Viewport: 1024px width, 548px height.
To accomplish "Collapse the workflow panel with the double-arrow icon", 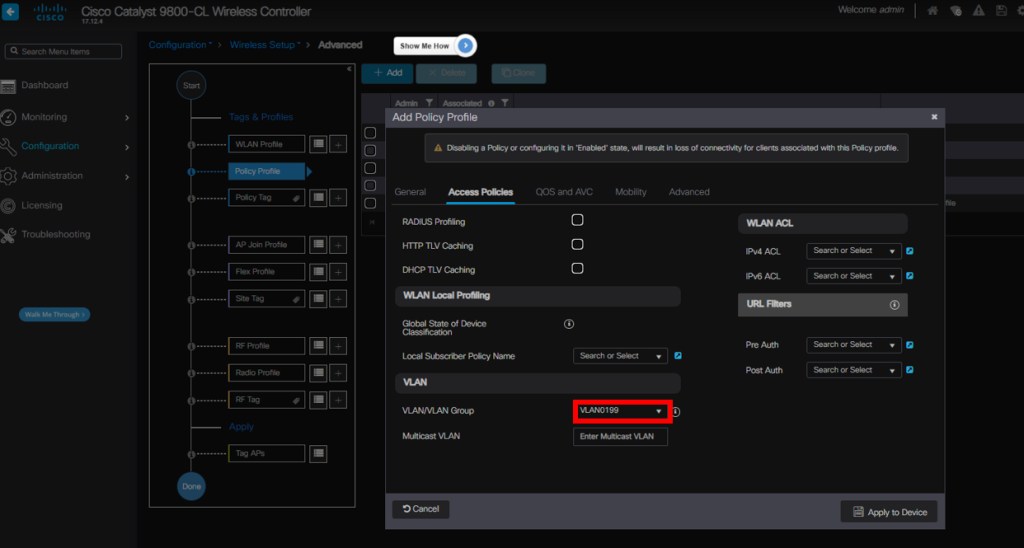I will [349, 69].
